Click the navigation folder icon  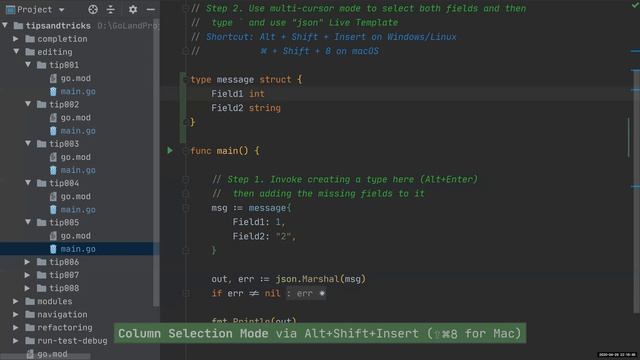(x=30, y=314)
